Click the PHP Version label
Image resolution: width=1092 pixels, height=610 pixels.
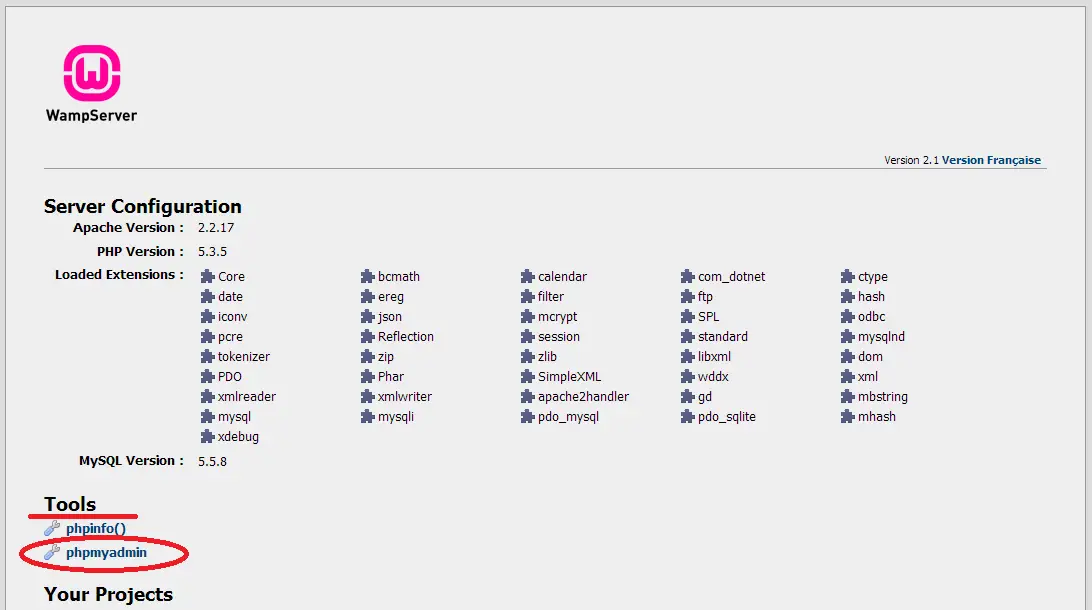coord(140,251)
